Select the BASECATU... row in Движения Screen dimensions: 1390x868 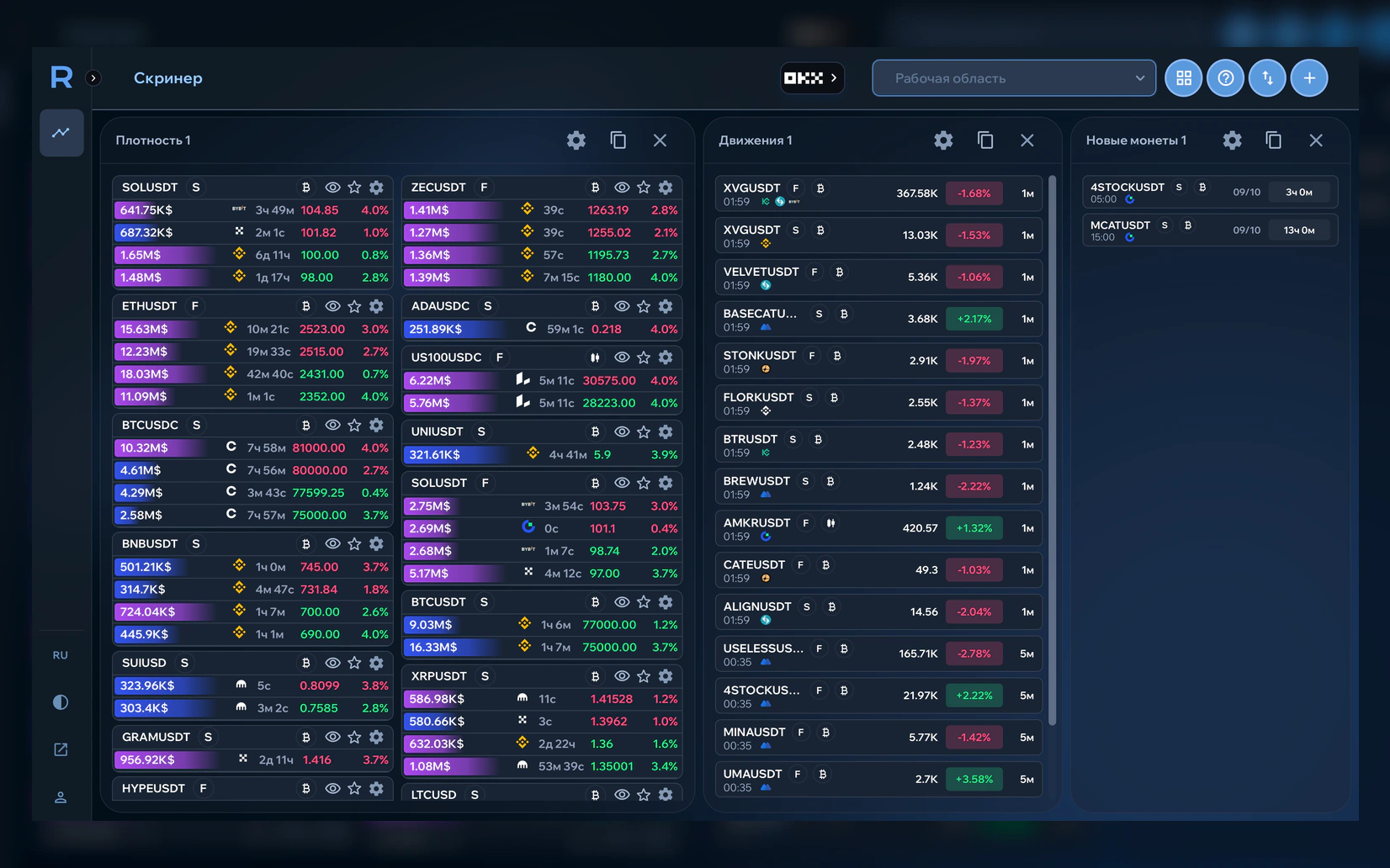(x=879, y=319)
